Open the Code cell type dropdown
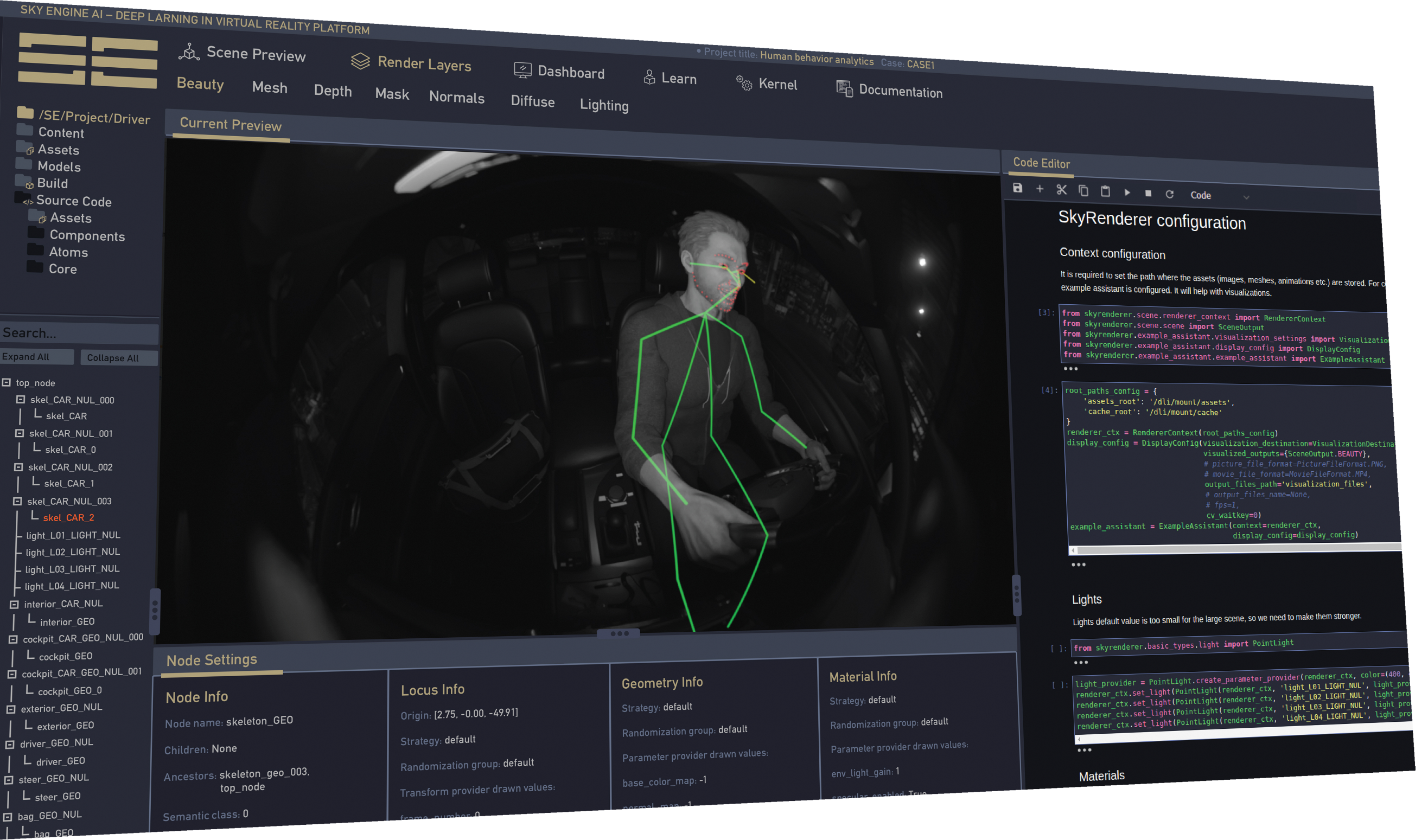1428x840 pixels. [x=1220, y=196]
